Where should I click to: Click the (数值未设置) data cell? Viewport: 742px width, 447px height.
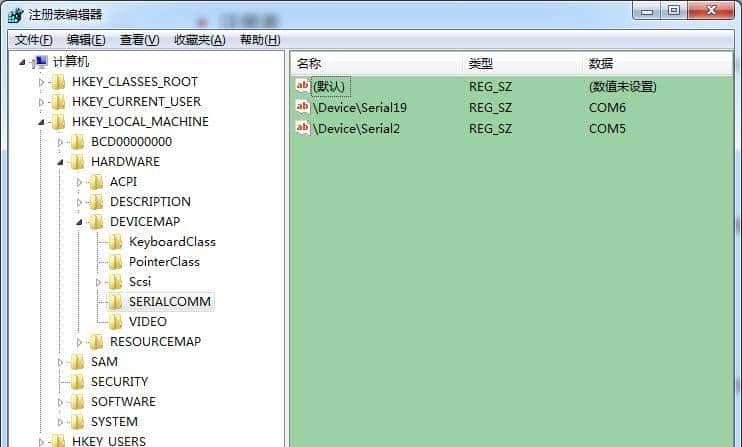[623, 87]
